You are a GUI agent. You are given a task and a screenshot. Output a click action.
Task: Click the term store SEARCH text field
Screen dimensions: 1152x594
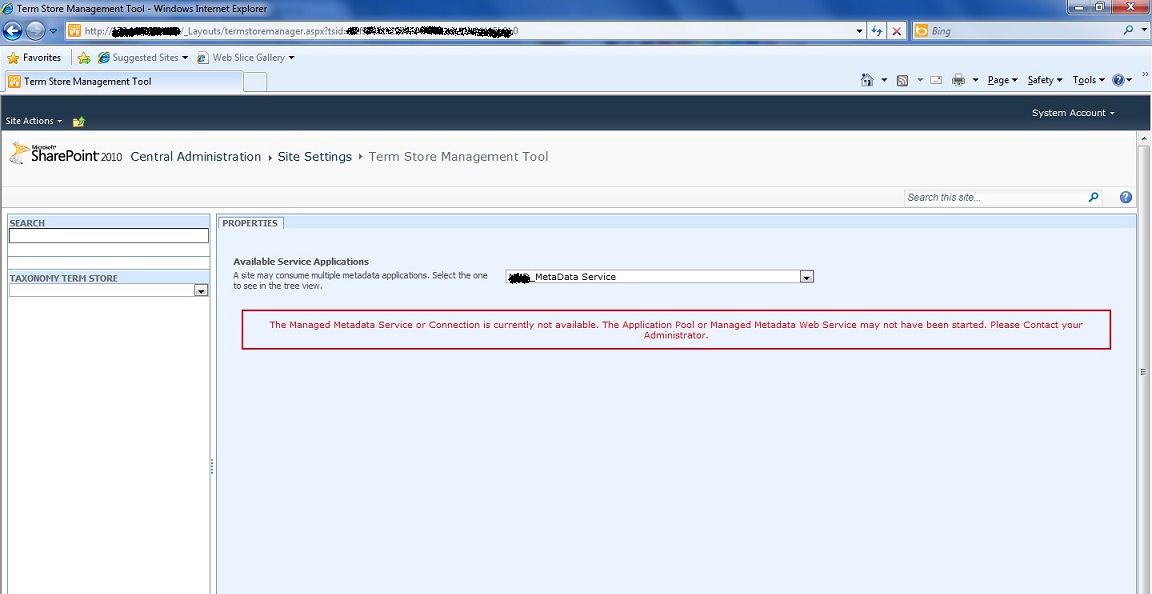[x=109, y=236]
